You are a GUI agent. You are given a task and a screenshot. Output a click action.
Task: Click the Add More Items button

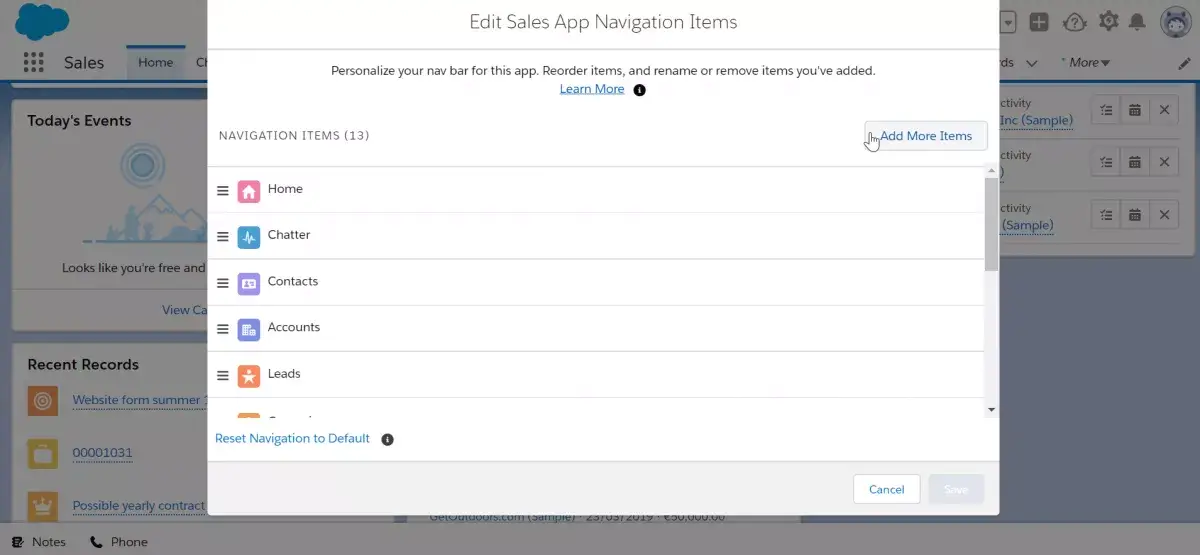click(x=926, y=136)
